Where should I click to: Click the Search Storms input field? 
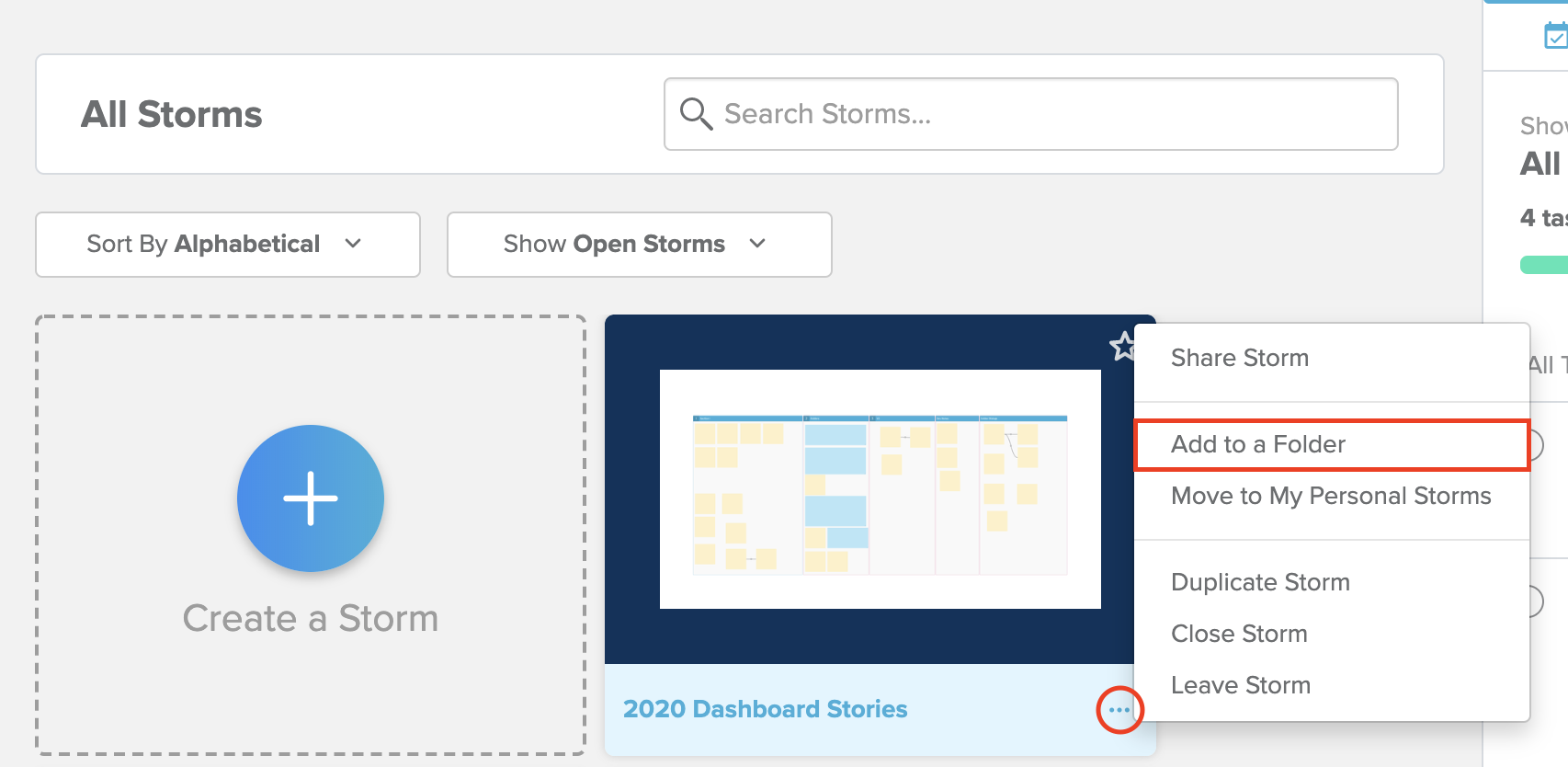pos(1030,114)
